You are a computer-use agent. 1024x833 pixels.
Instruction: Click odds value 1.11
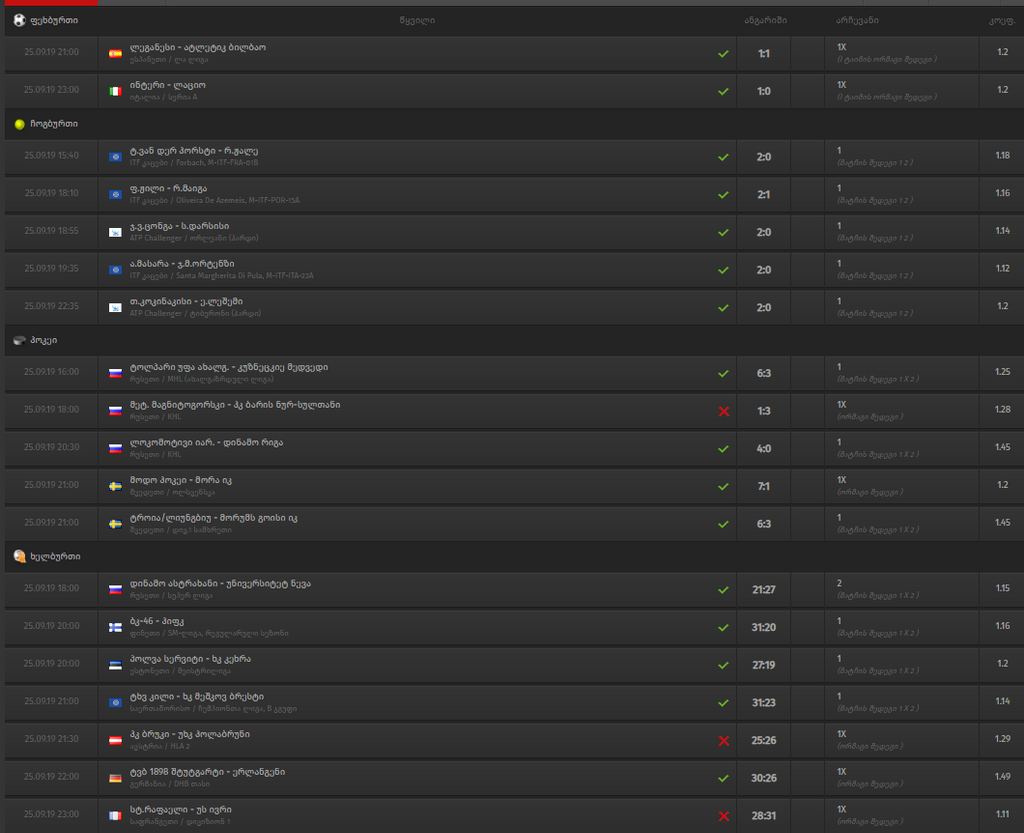(x=1002, y=814)
